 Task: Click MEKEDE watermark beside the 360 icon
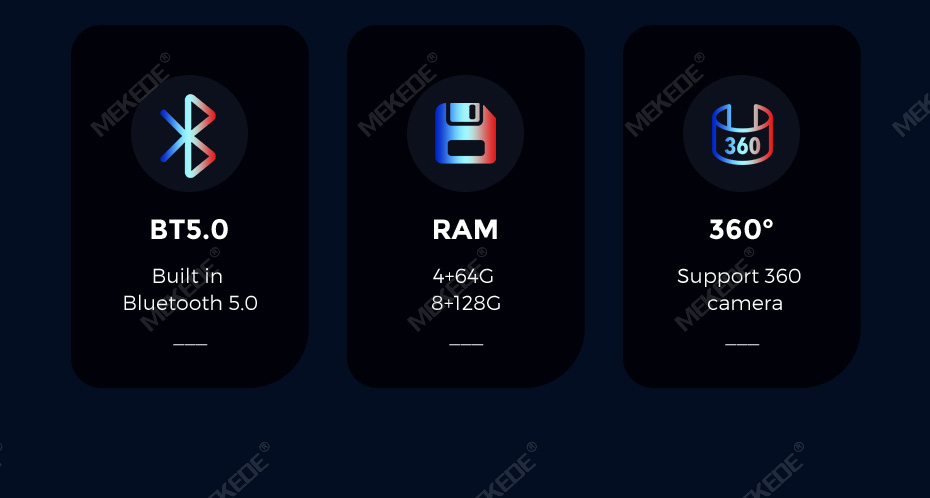click(x=665, y=95)
